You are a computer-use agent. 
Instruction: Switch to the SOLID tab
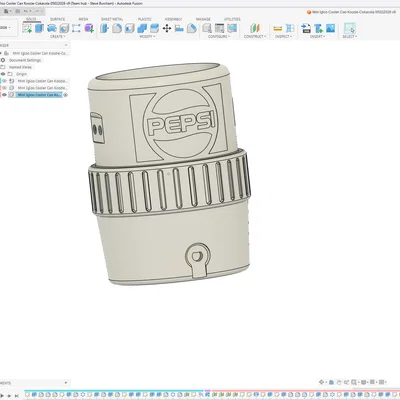pyautogui.click(x=31, y=19)
